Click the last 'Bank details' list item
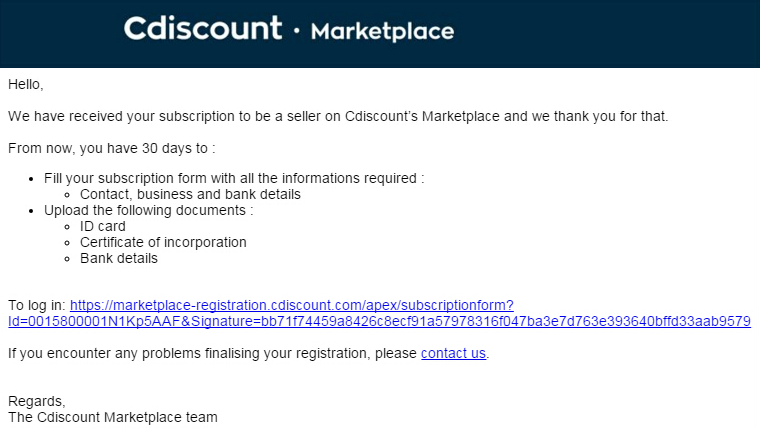Viewport: 760px width, 433px height. point(119,258)
